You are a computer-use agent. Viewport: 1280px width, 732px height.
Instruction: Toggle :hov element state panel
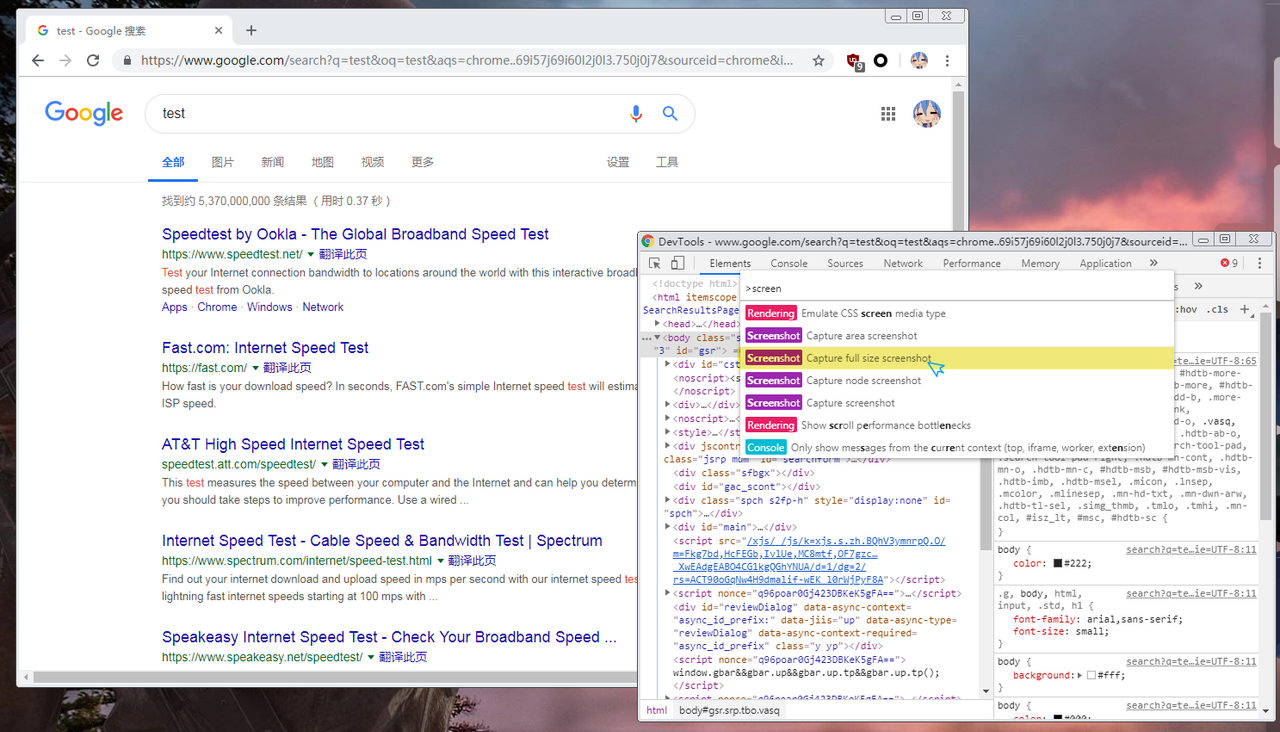(1188, 310)
